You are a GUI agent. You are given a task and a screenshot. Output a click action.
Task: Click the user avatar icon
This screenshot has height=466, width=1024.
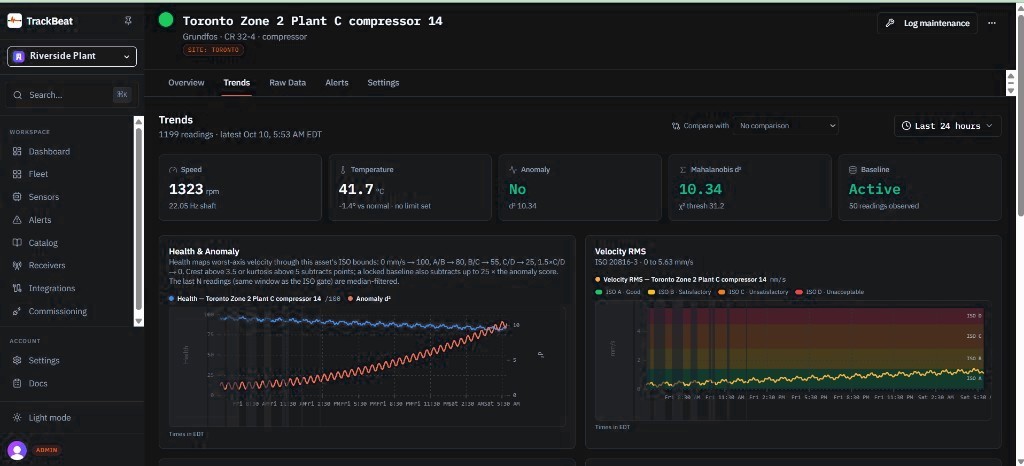coord(17,450)
